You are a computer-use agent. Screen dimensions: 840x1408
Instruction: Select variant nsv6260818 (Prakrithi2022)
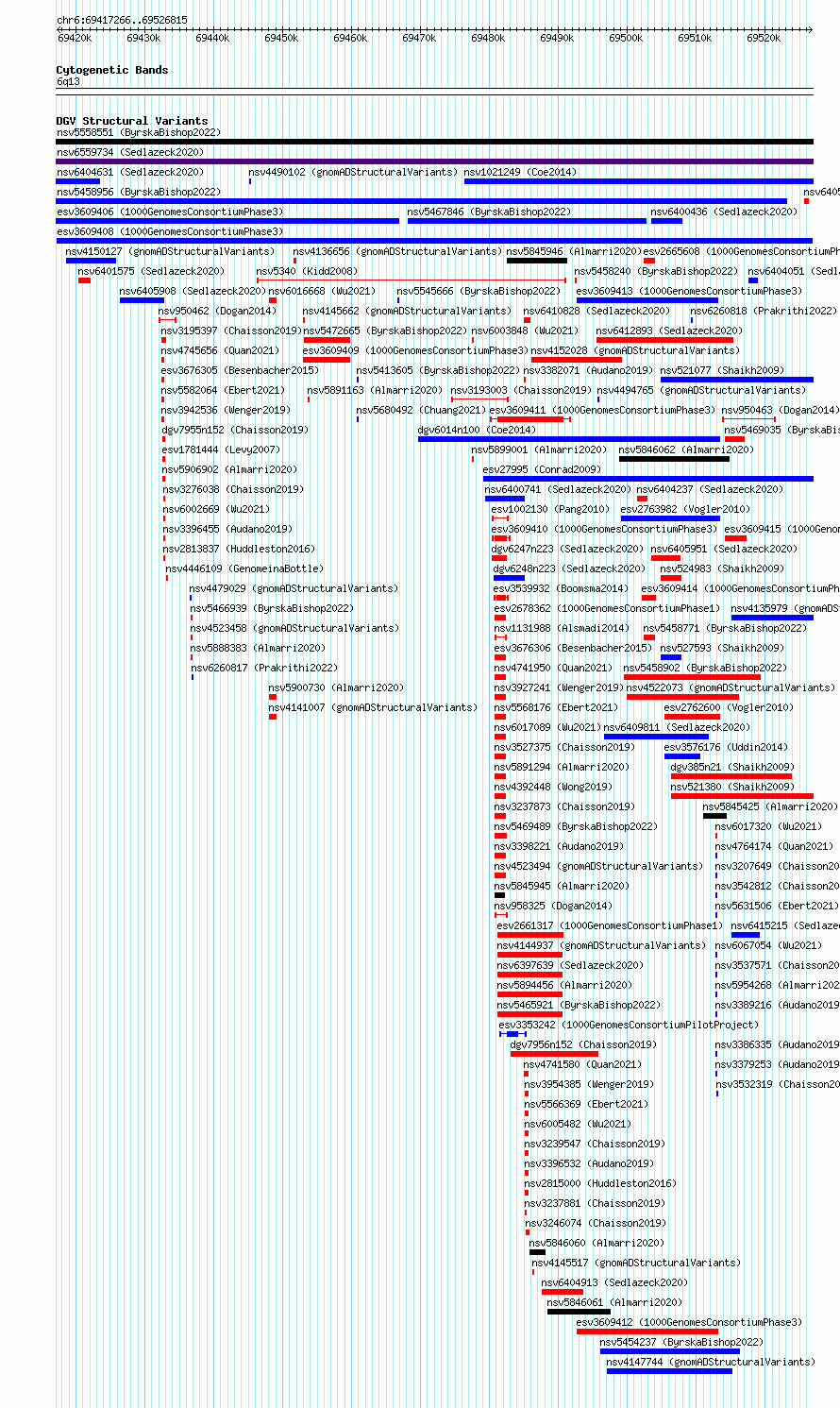click(x=764, y=312)
